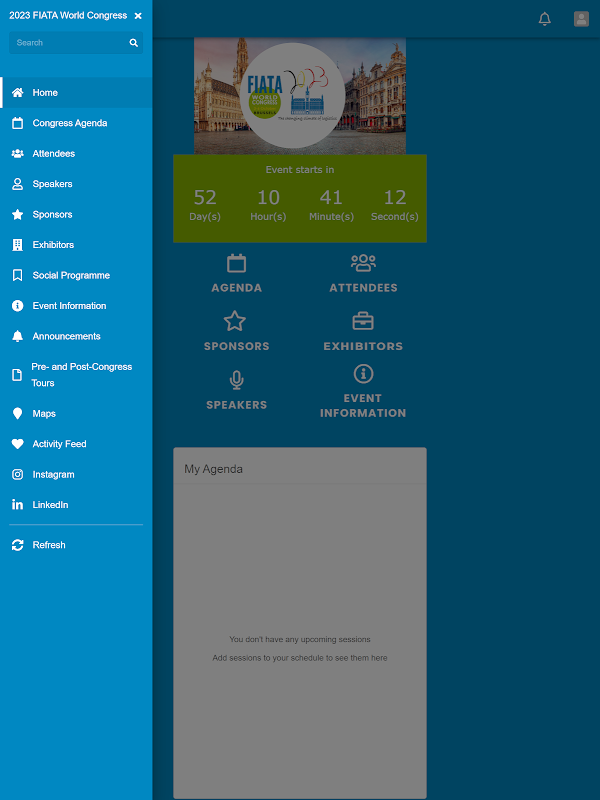Click the Instagram logo icon
This screenshot has height=800, width=600.
click(17, 474)
